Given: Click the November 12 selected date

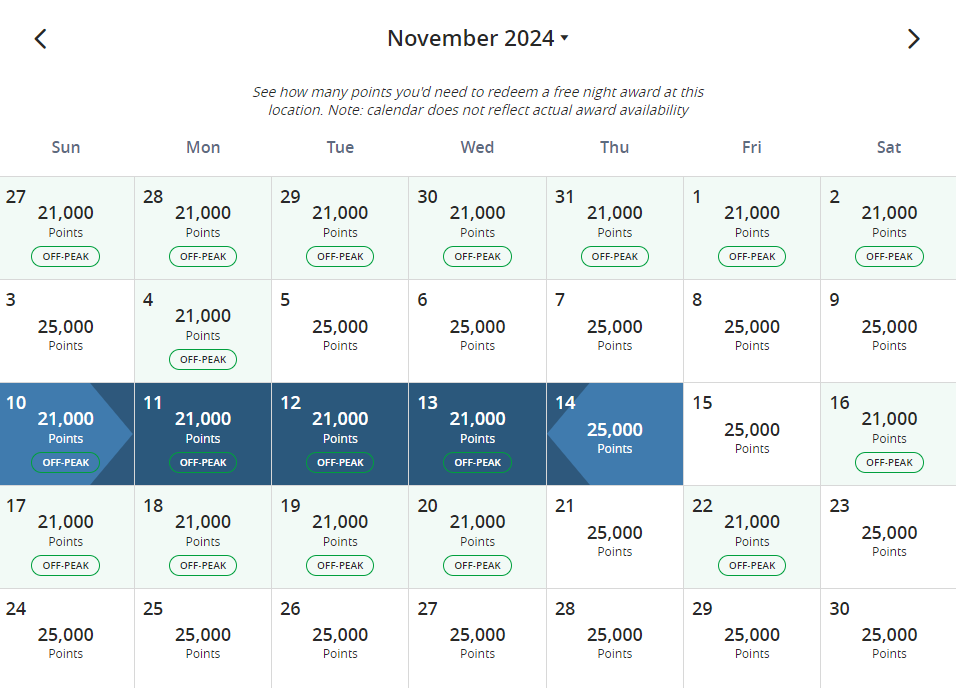Looking at the screenshot, I should (x=340, y=433).
